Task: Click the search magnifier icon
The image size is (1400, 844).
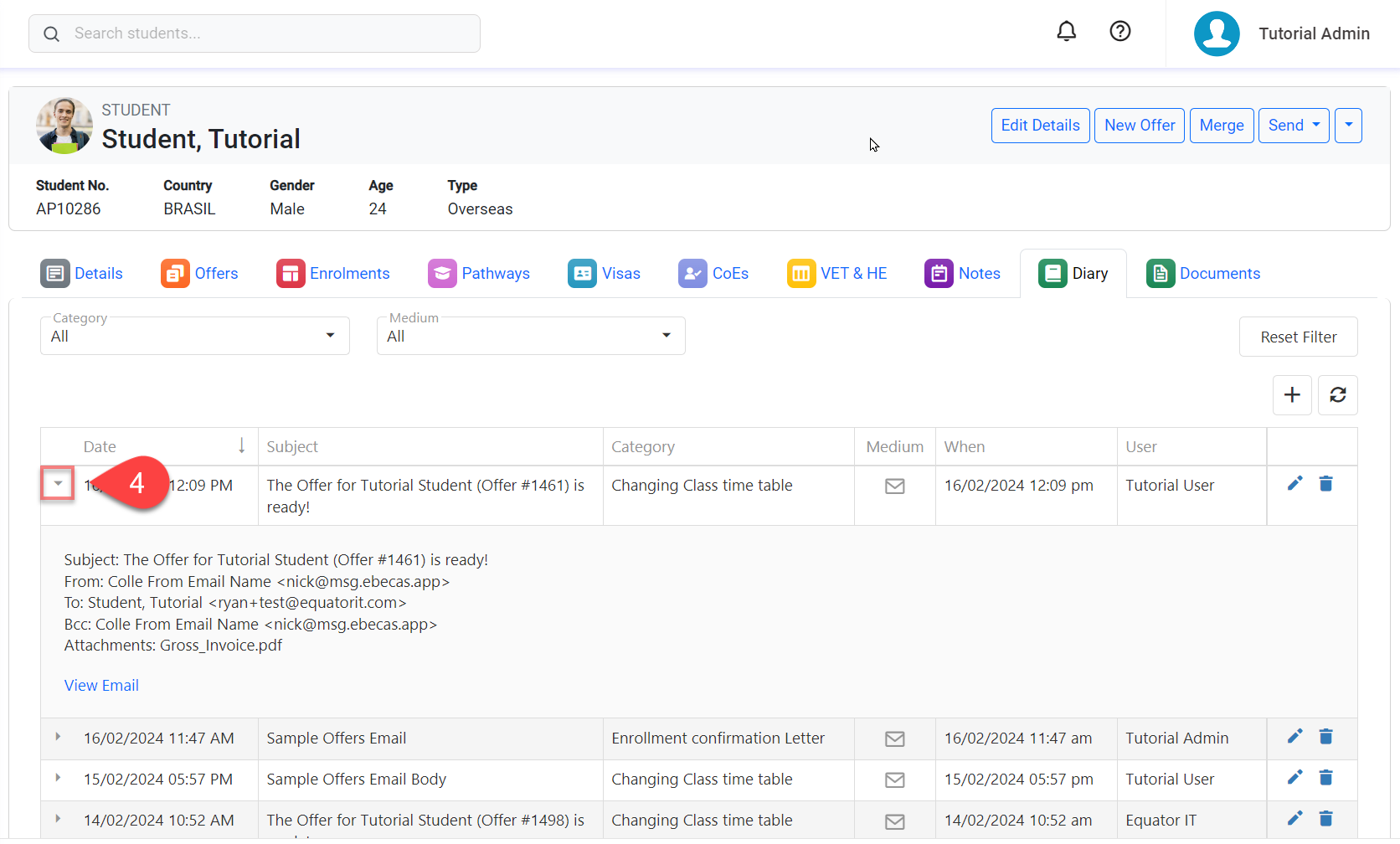Action: tap(51, 33)
